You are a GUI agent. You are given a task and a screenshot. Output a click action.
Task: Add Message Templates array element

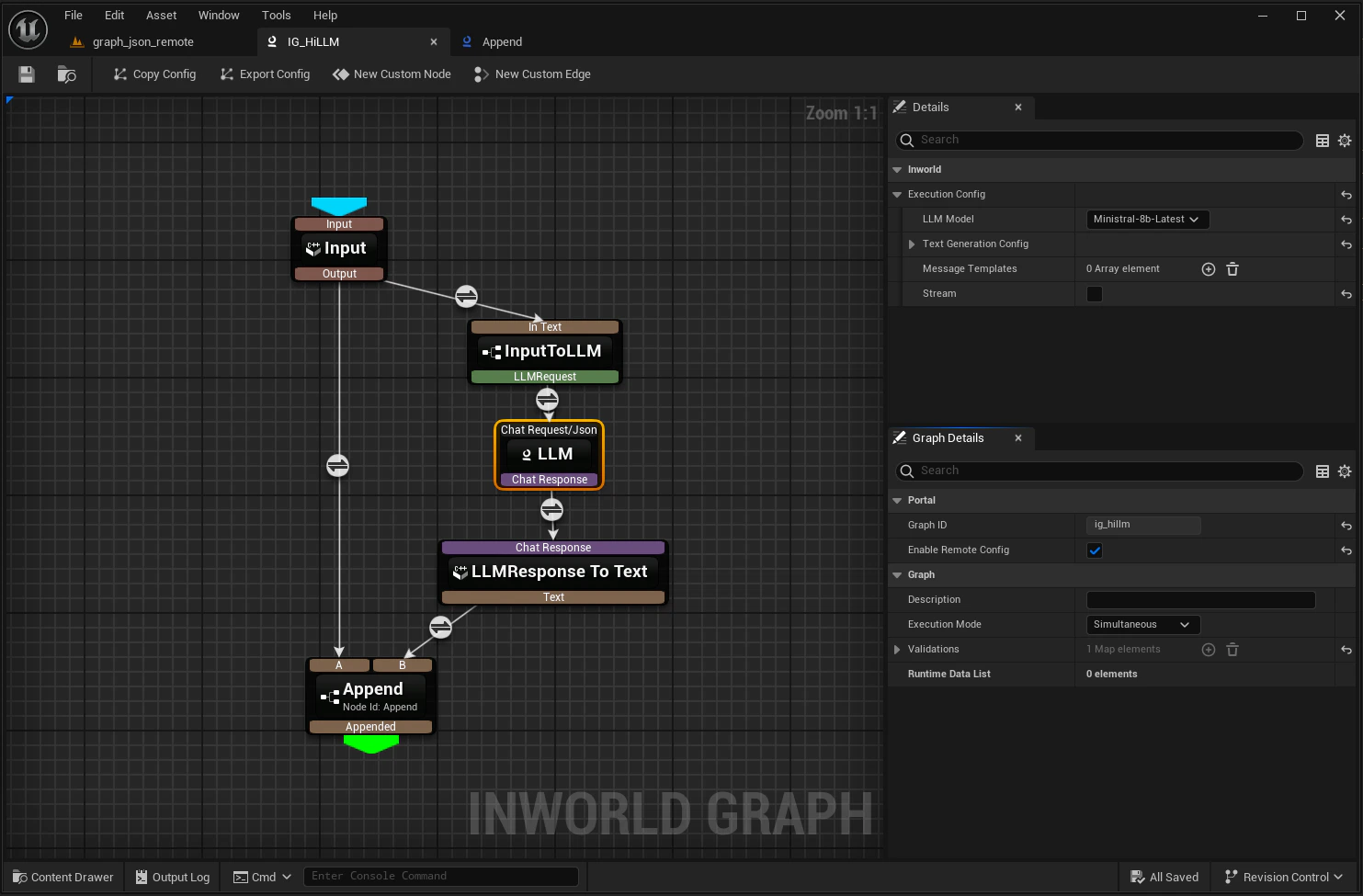coord(1209,269)
